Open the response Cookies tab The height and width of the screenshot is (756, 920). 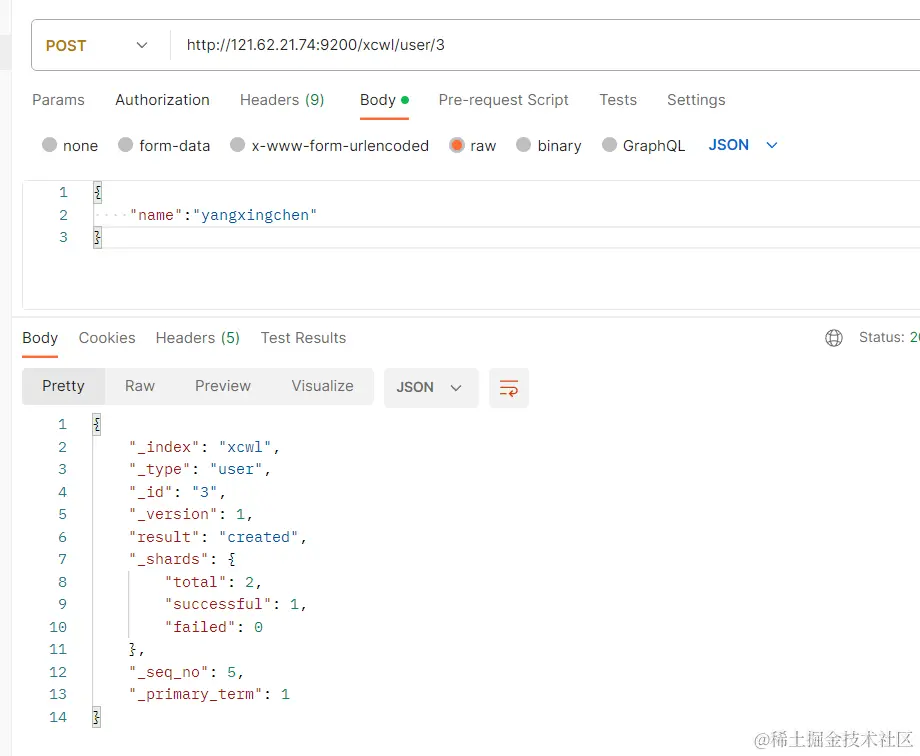[x=107, y=338]
